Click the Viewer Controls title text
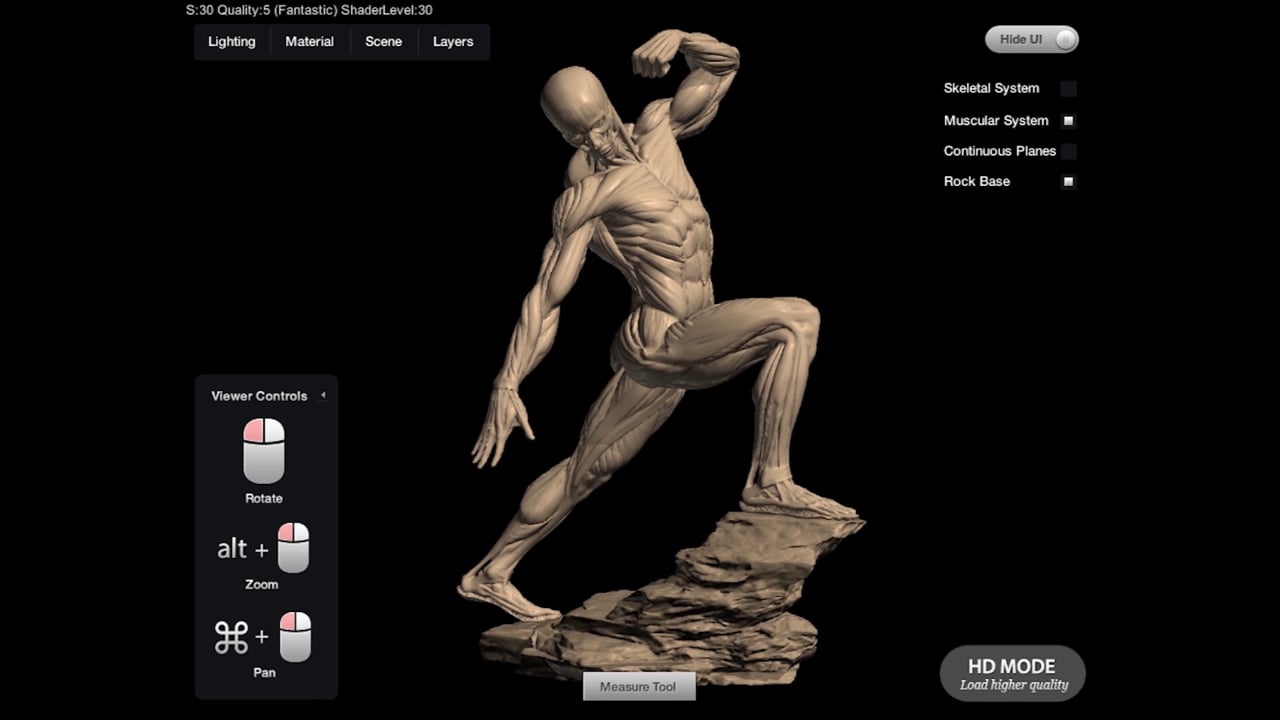1280x720 pixels. coord(259,396)
